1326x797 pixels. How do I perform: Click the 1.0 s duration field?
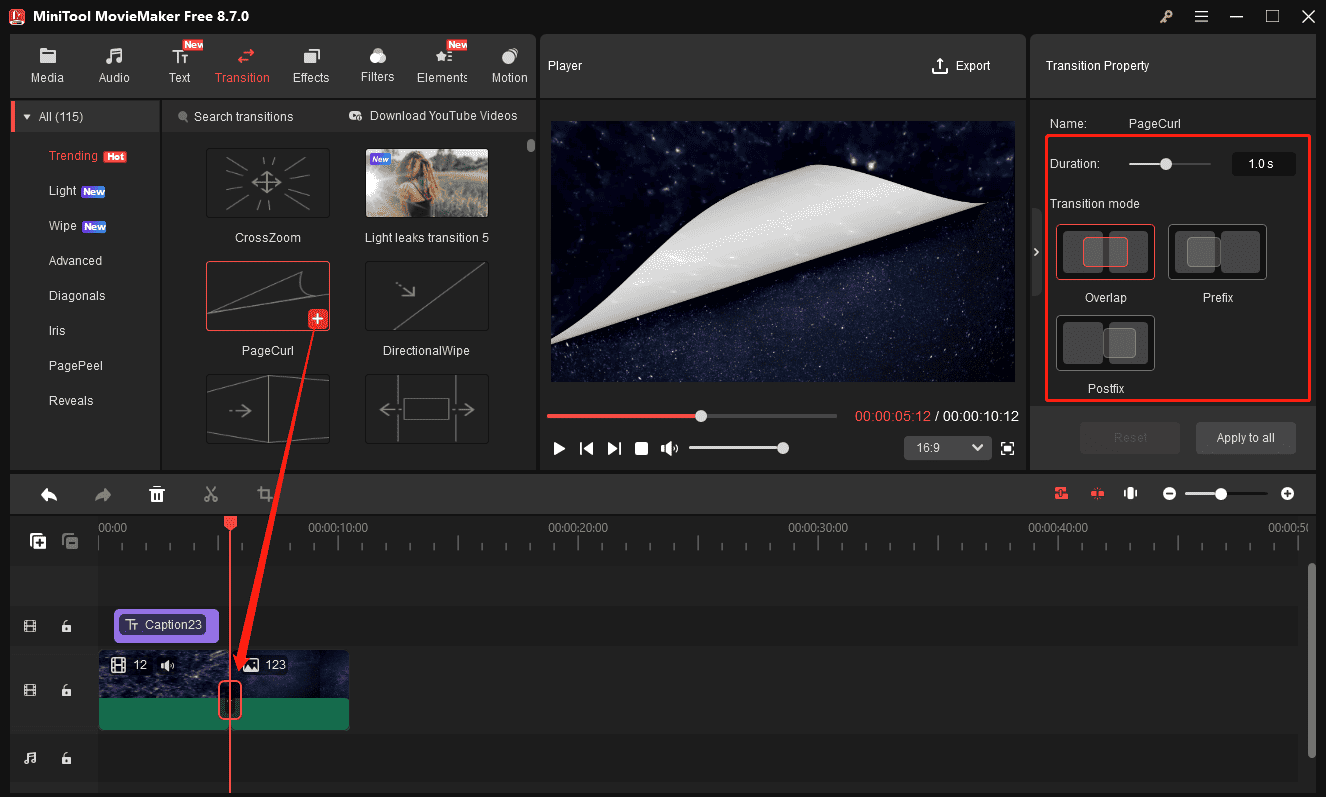(x=1263, y=164)
